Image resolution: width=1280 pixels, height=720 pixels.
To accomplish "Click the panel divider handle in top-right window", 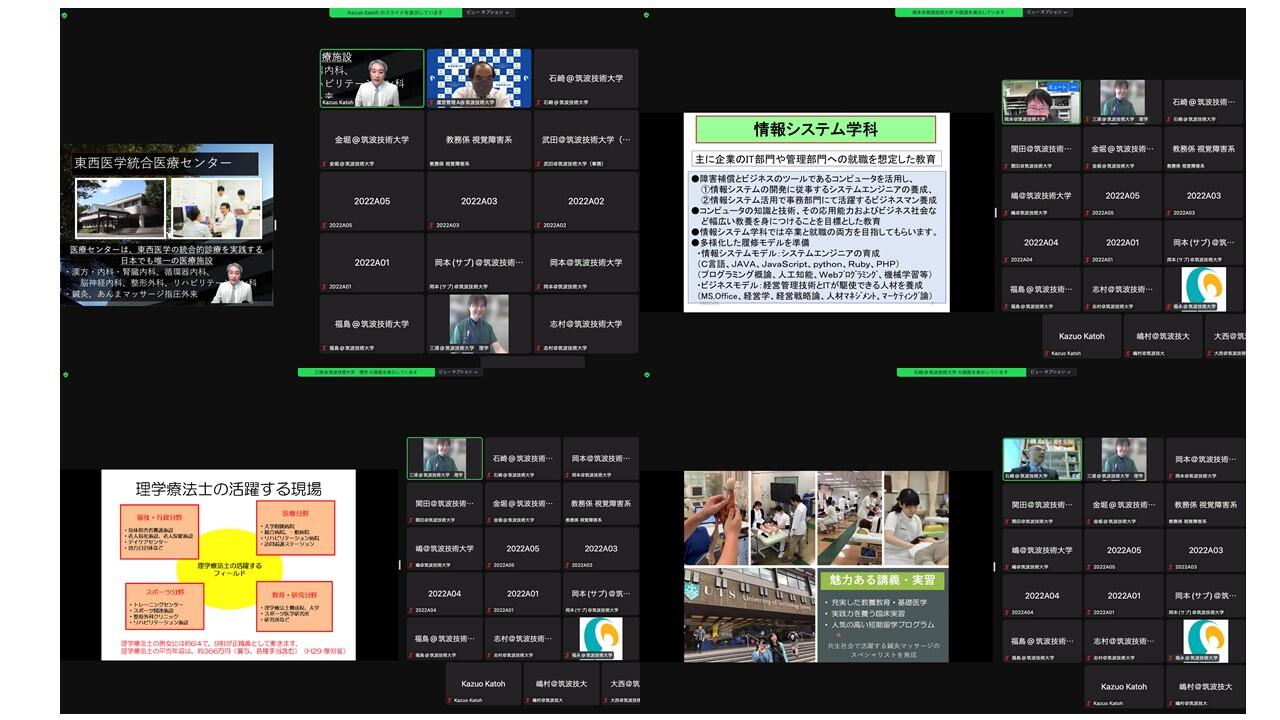I will tap(995, 212).
